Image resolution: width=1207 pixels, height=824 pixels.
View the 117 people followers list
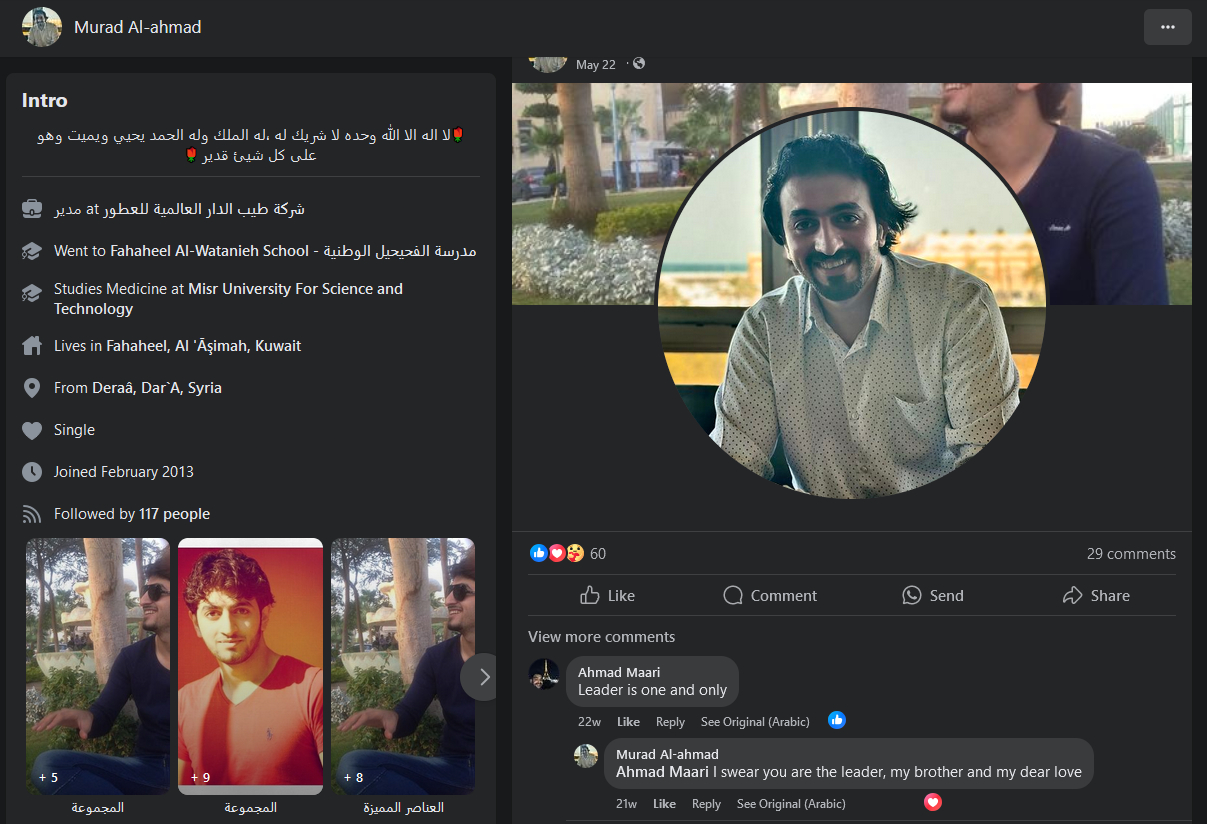coord(175,514)
